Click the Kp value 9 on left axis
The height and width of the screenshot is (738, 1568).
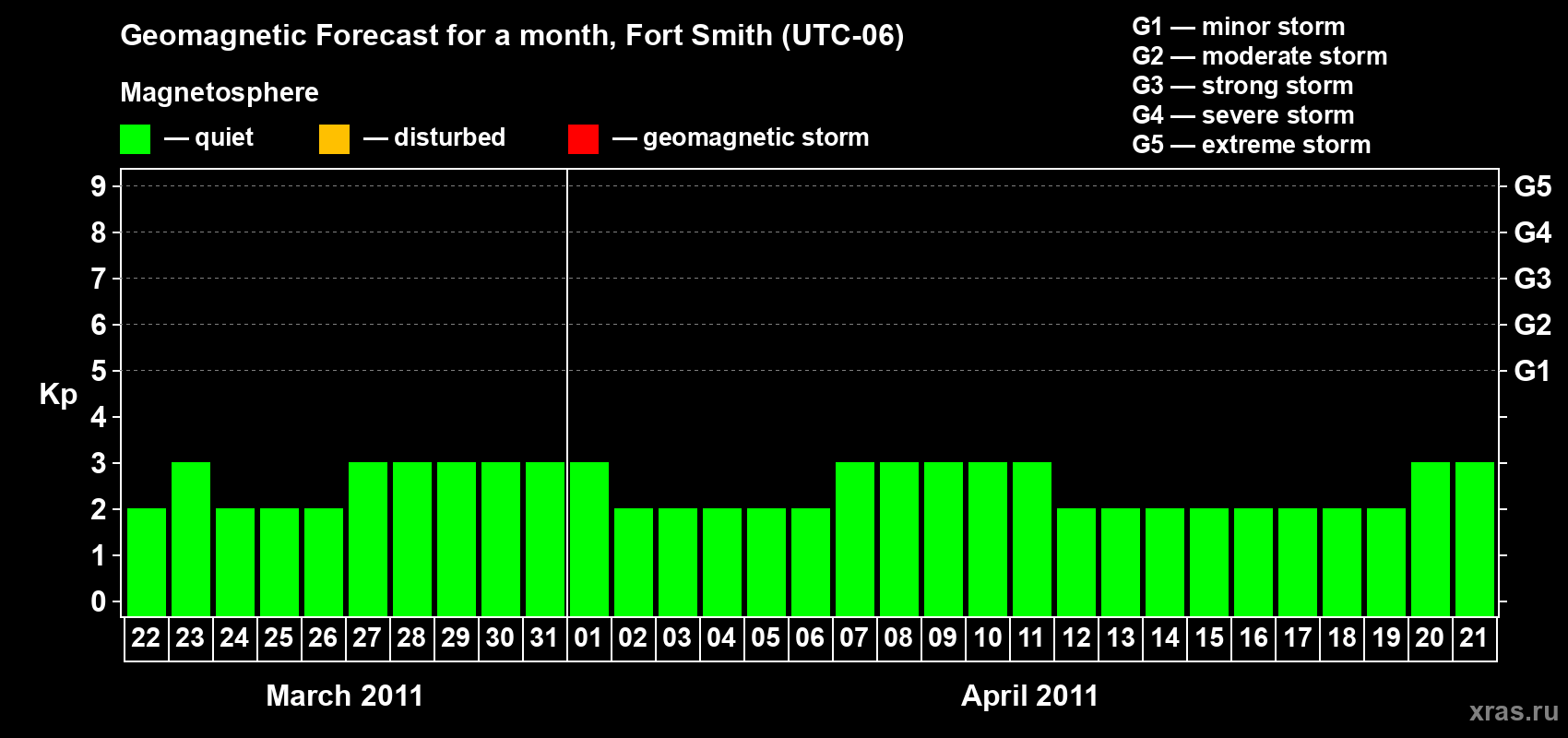click(99, 186)
